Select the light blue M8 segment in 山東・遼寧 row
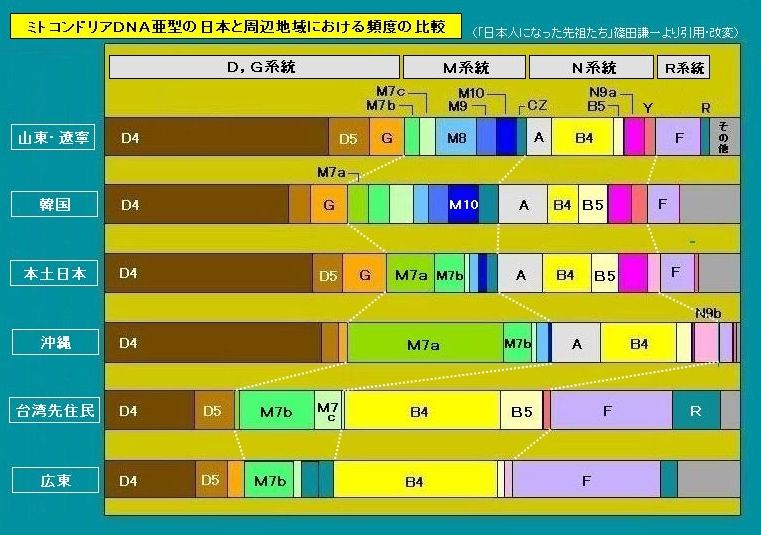The image size is (761, 535). (x=456, y=138)
